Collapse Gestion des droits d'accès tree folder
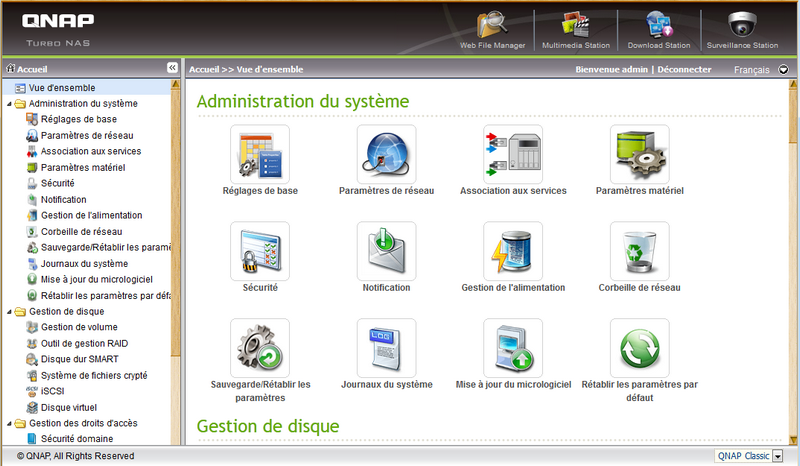Viewport: 800px width, 466px height. pyautogui.click(x=9, y=424)
